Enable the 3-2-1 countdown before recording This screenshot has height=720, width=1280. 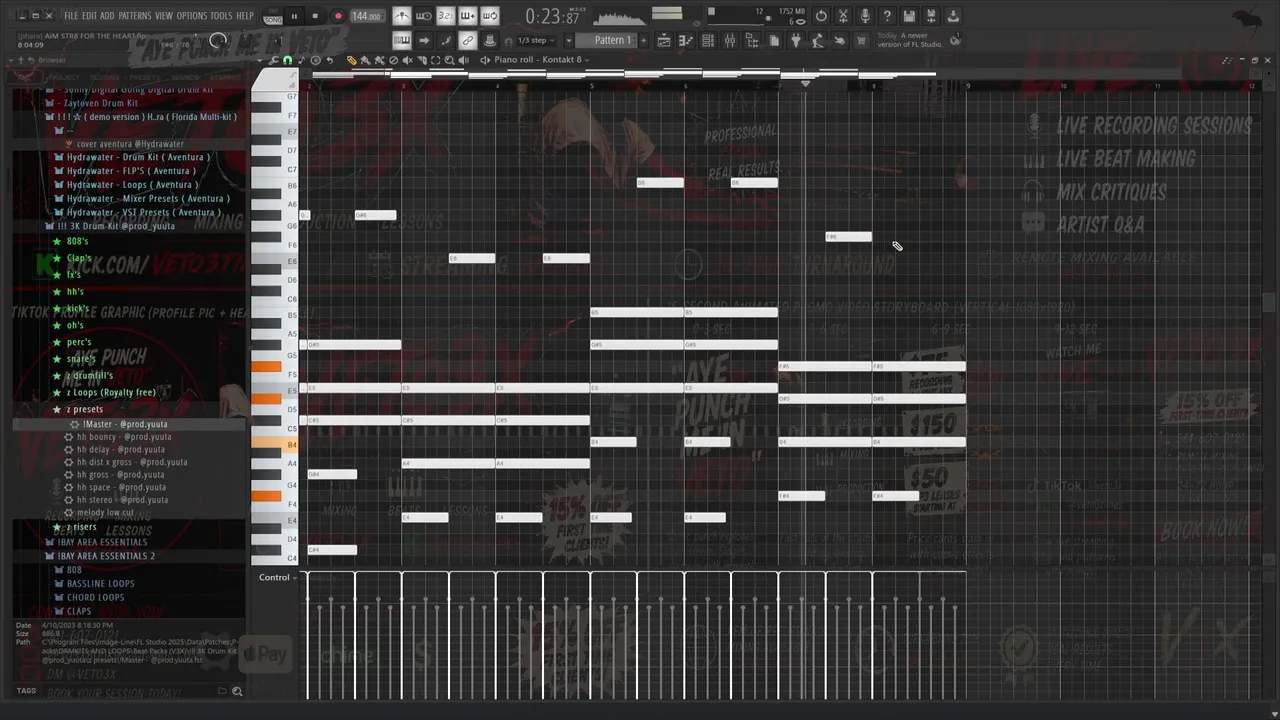pyautogui.click(x=446, y=16)
